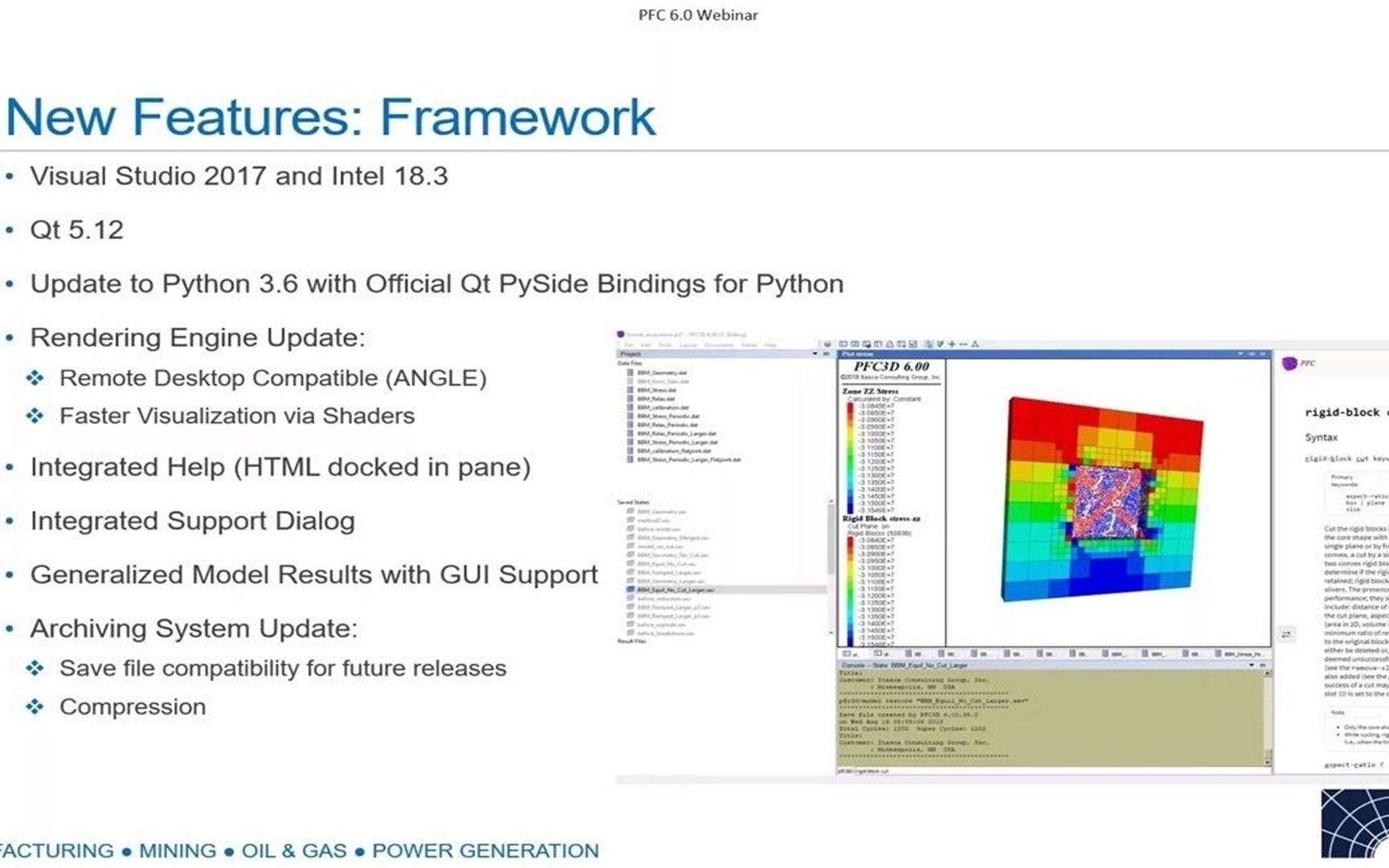
Task: Click the command input field below console
Action: 1054,771
